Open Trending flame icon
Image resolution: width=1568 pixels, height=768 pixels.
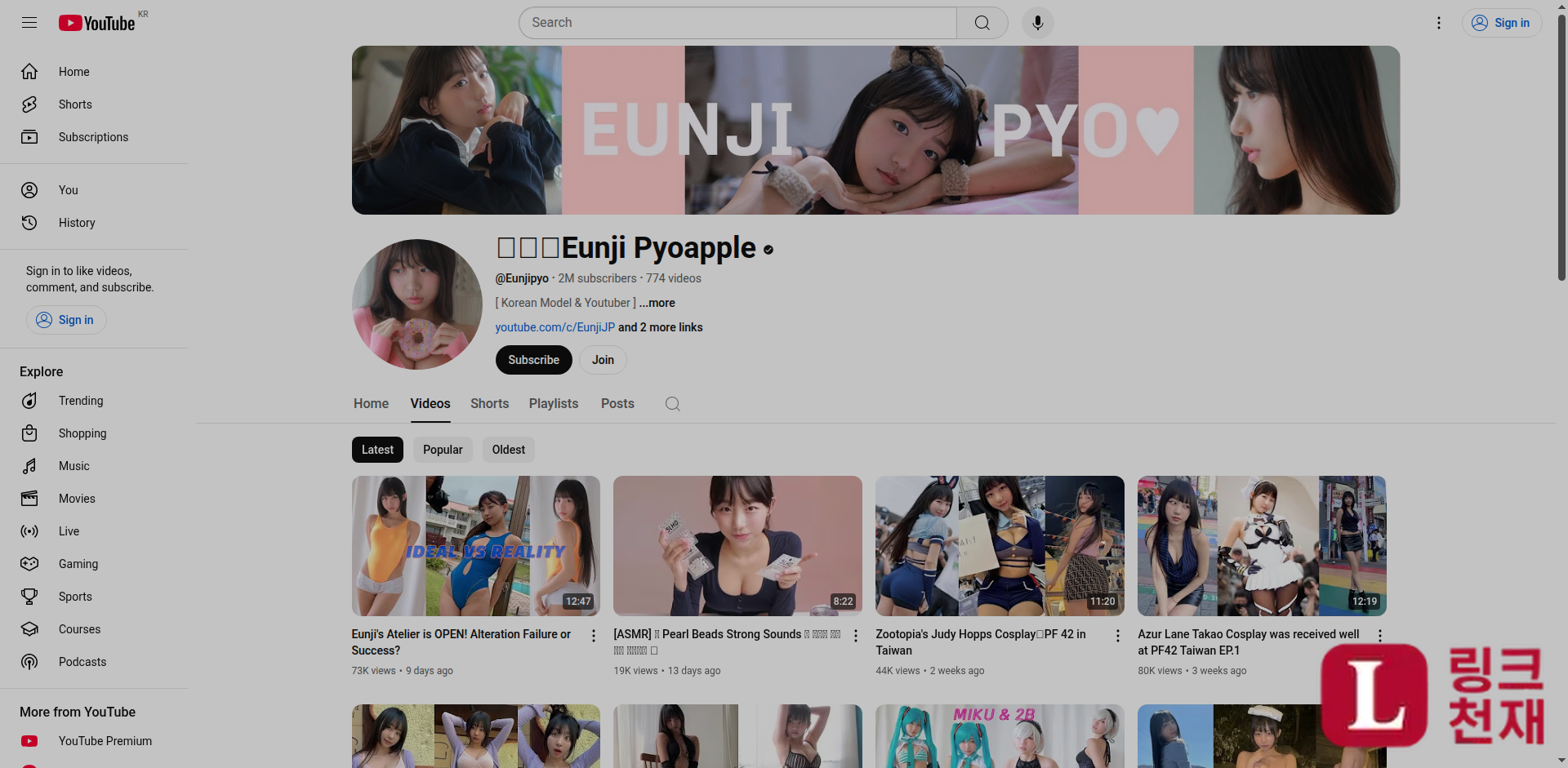click(29, 401)
